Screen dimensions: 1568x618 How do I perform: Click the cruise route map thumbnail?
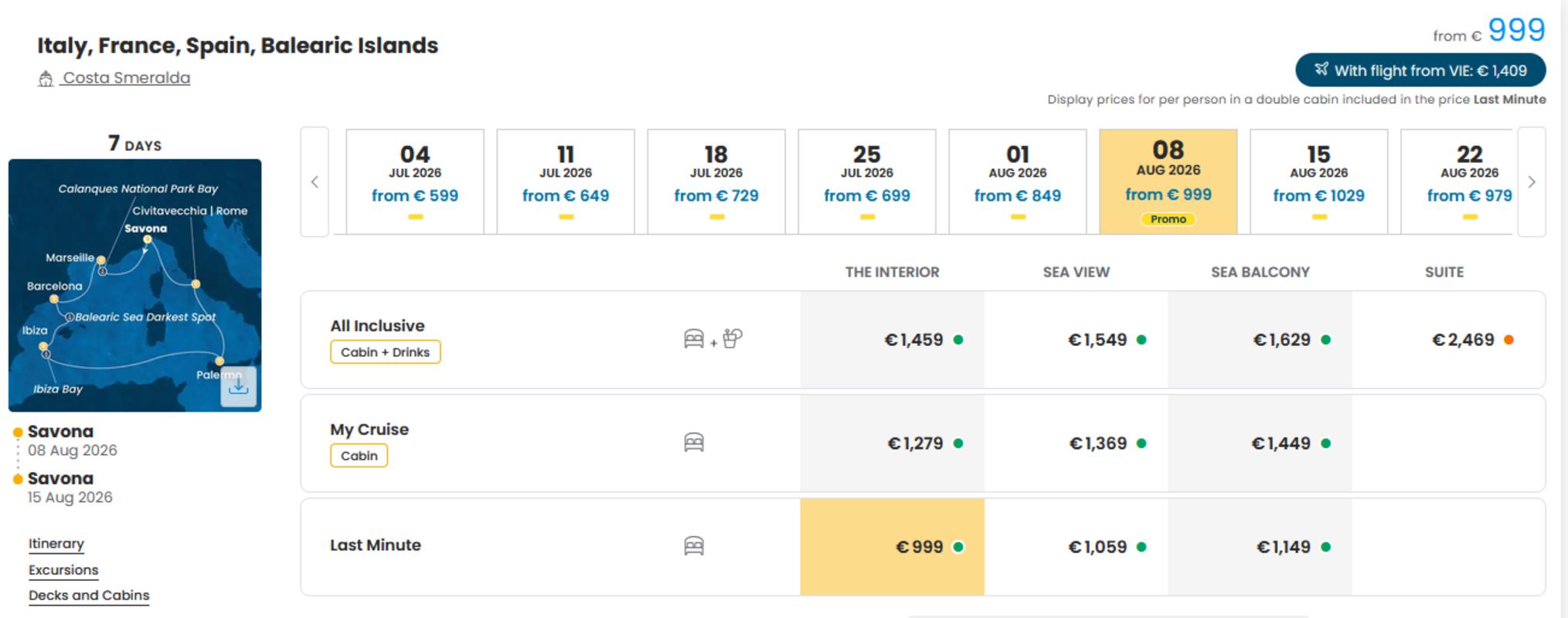[134, 285]
